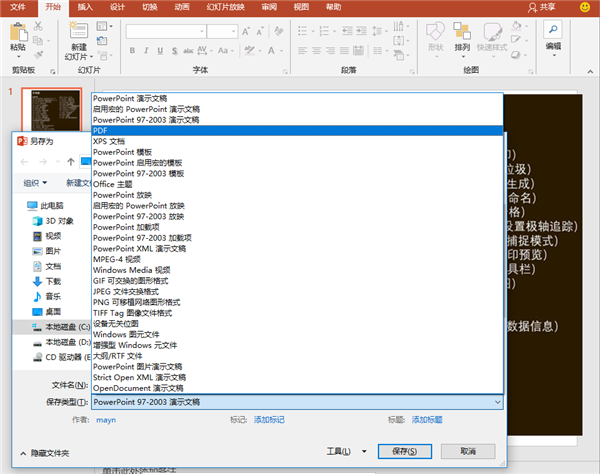This screenshot has width=600, height=474.
Task: Collapse the ribbon with the chevron
Action: point(590,72)
